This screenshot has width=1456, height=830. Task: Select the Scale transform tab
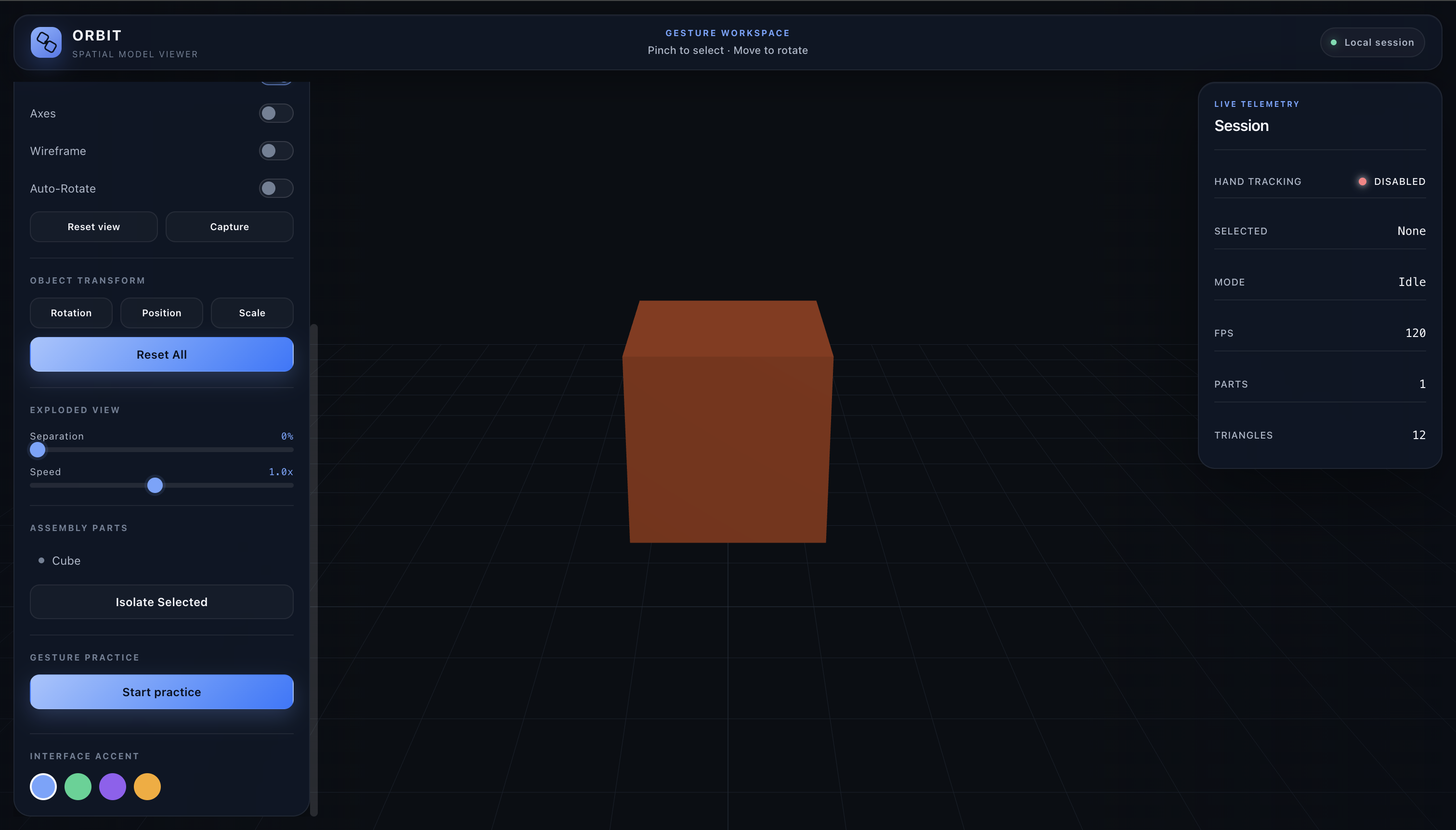point(252,313)
